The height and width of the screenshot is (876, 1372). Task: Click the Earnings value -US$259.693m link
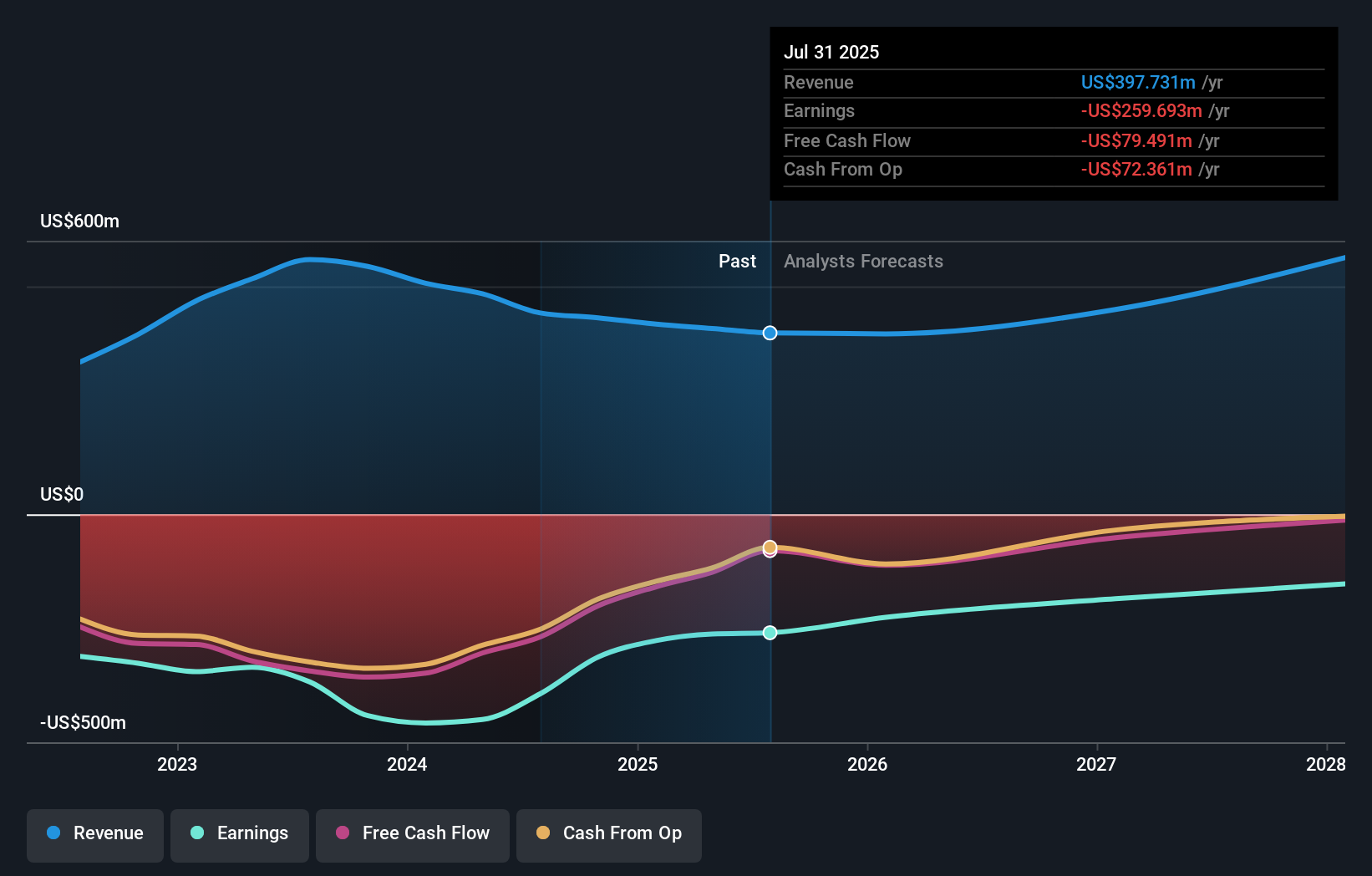[1142, 110]
